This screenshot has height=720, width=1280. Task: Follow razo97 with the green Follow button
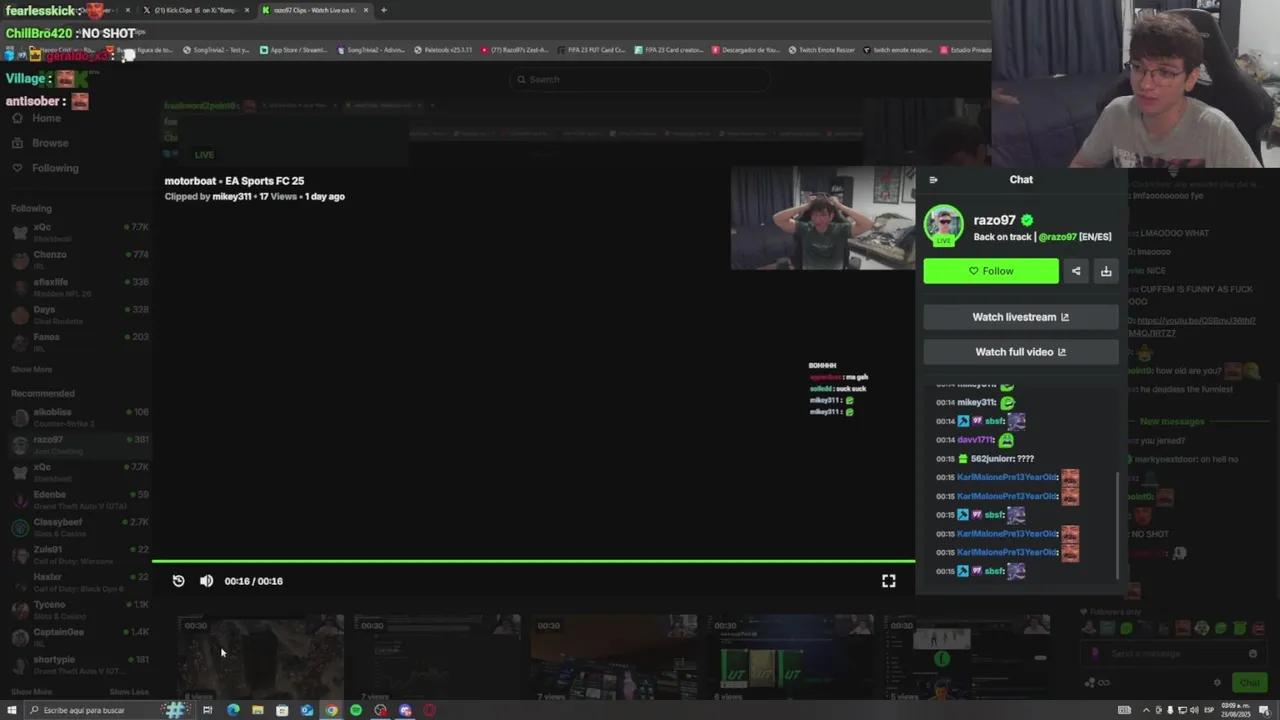click(991, 271)
